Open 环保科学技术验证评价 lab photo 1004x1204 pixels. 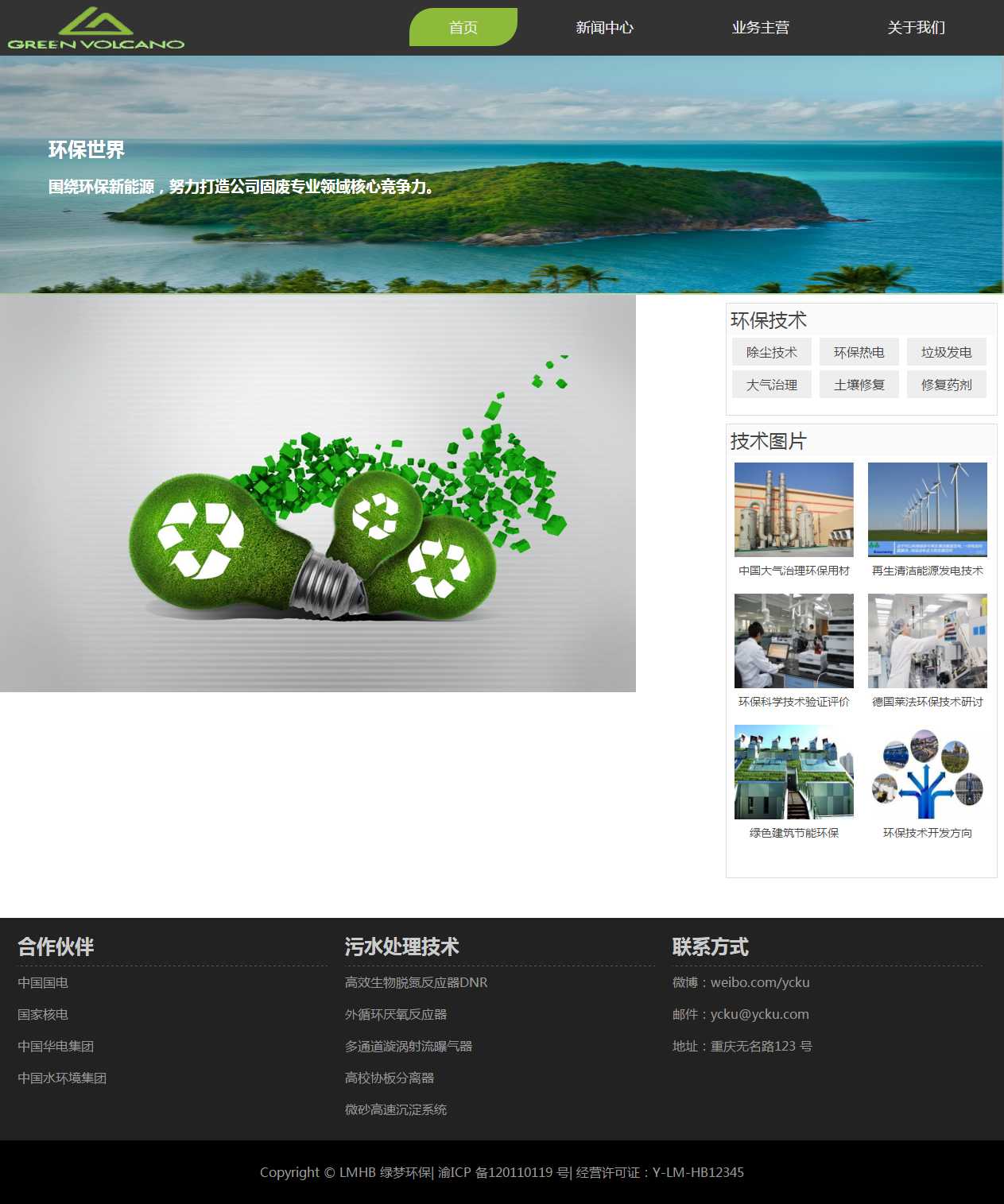[x=793, y=641]
